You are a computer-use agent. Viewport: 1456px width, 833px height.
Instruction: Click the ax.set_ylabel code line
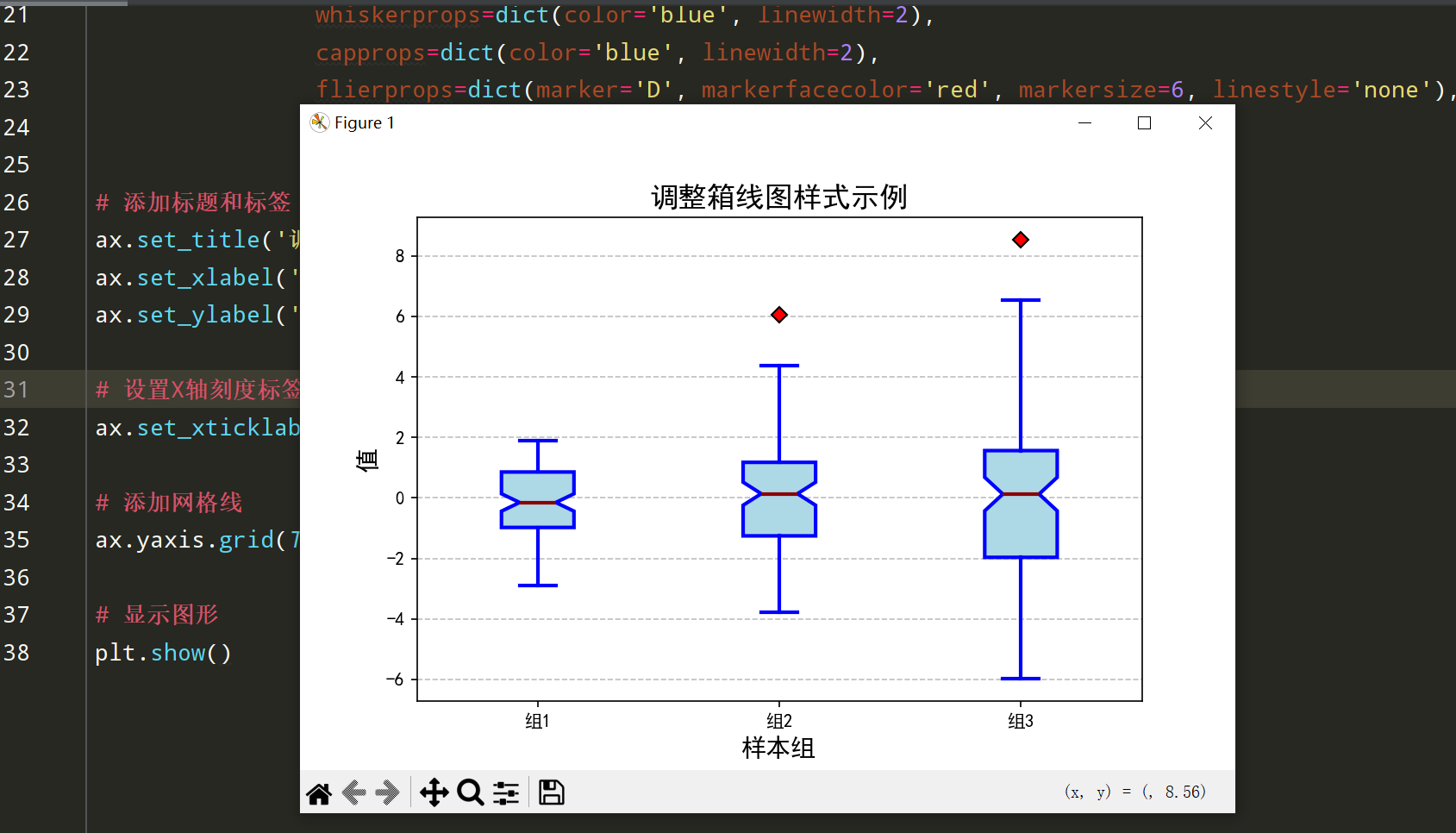(197, 315)
